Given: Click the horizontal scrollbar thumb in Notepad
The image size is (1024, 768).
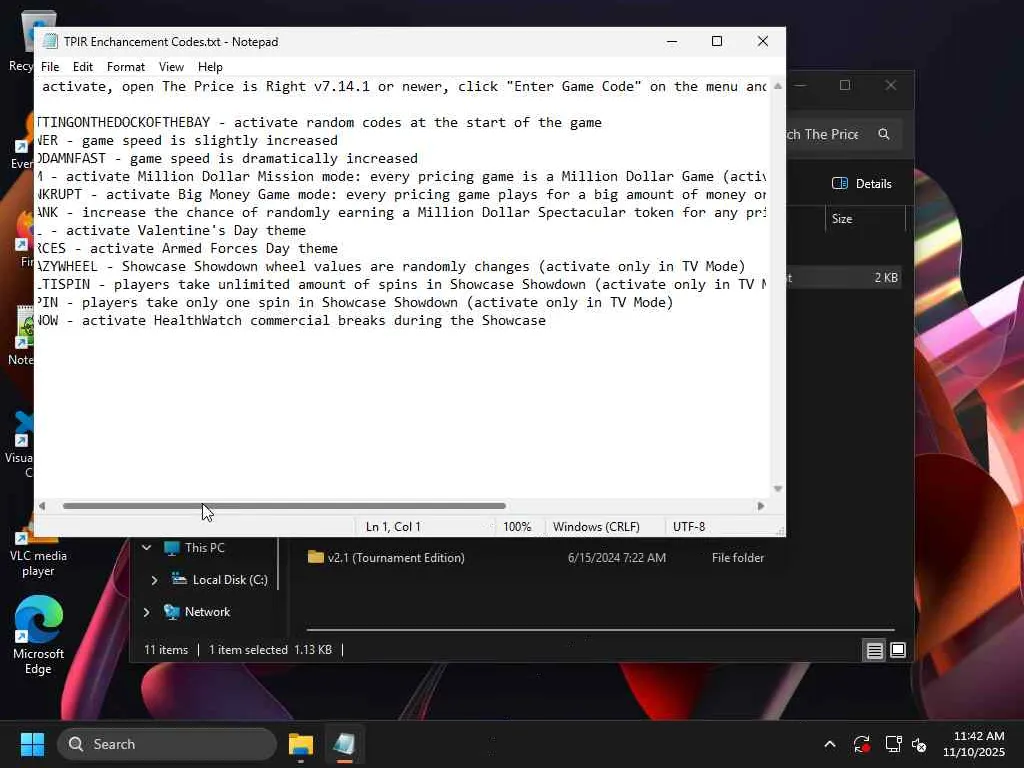Looking at the screenshot, I should pos(284,505).
